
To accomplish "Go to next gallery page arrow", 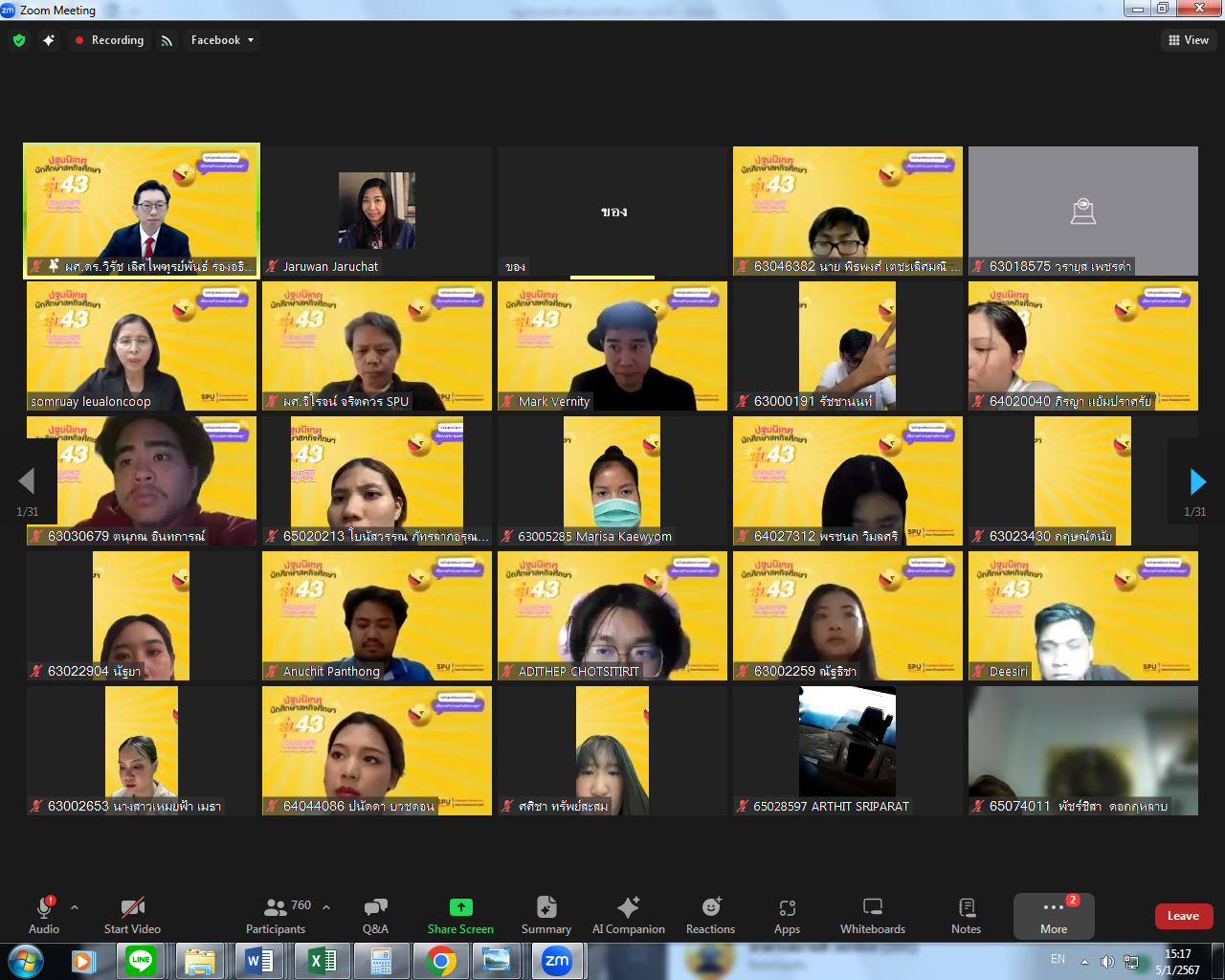I will 1197,481.
